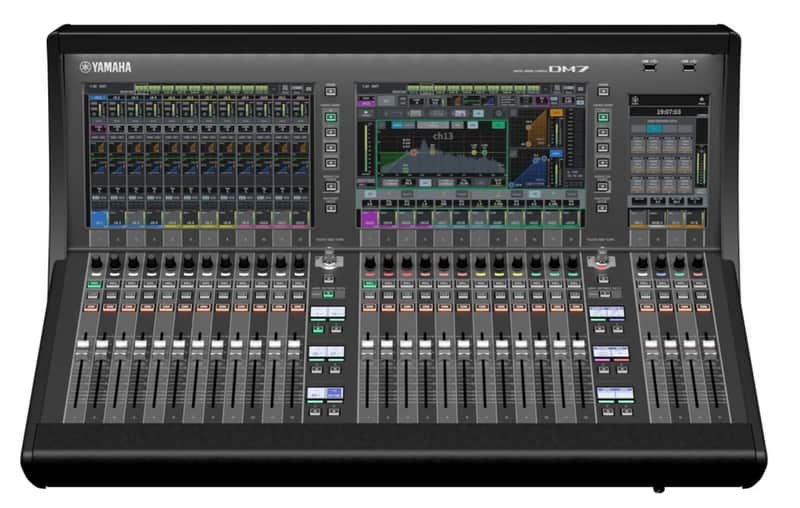
Task: Touch the last rotary encoder of the center bank
Action: 572,264
